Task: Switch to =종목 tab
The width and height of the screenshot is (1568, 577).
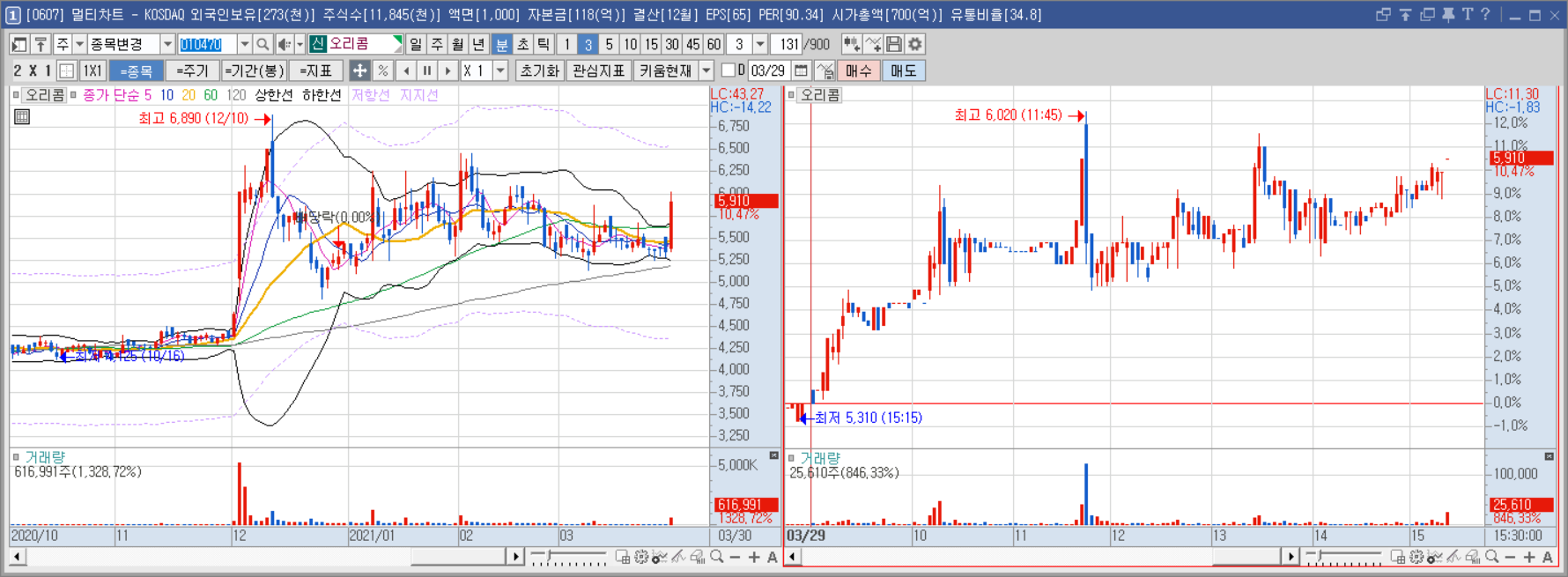Action: point(136,70)
